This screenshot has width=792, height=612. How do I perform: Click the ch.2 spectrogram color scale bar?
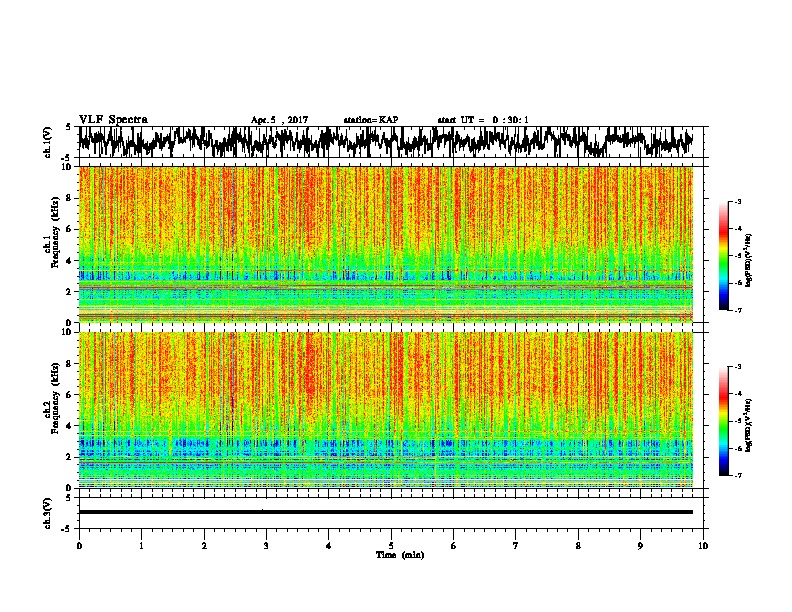coord(723,421)
